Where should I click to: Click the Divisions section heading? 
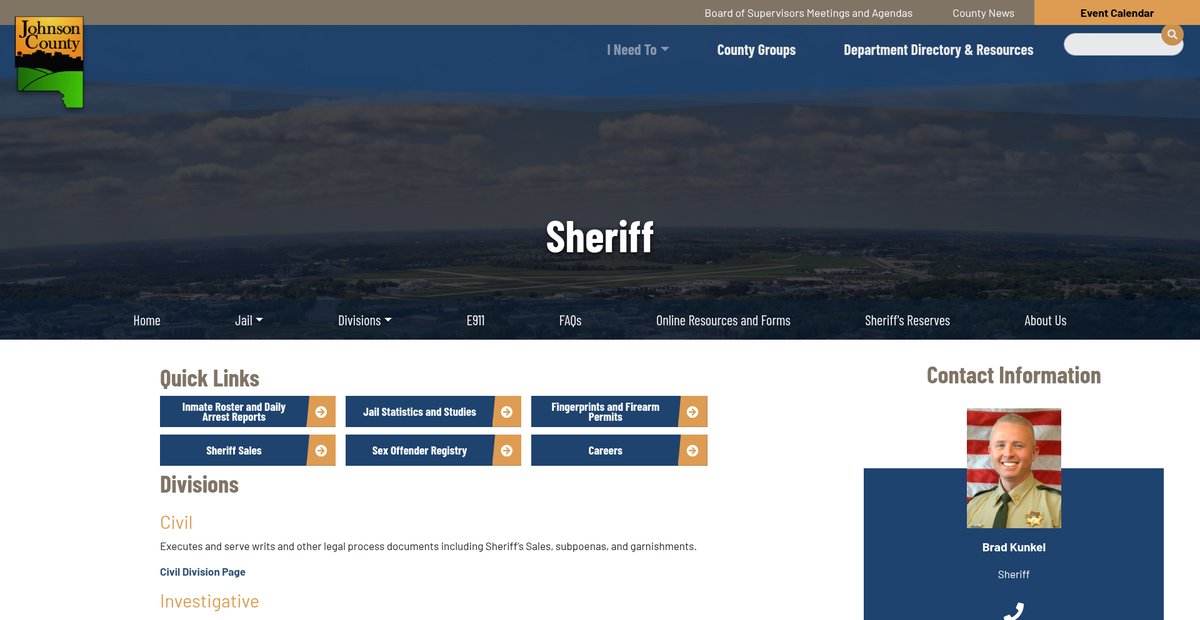tap(199, 485)
